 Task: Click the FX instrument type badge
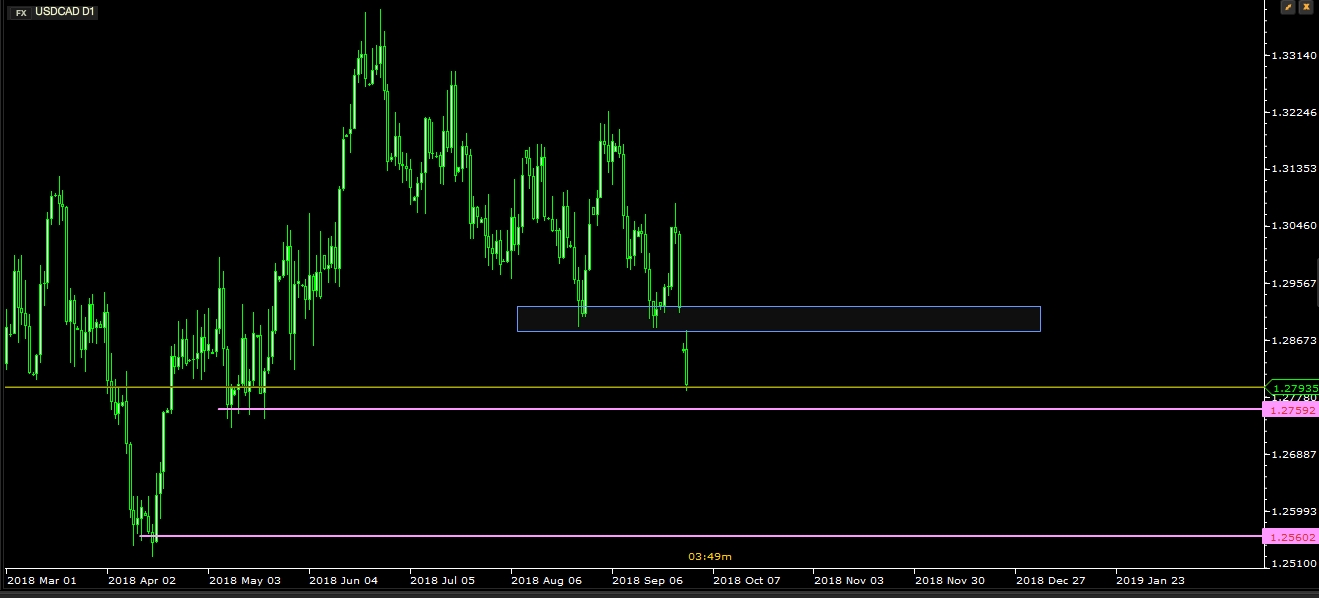(x=20, y=13)
